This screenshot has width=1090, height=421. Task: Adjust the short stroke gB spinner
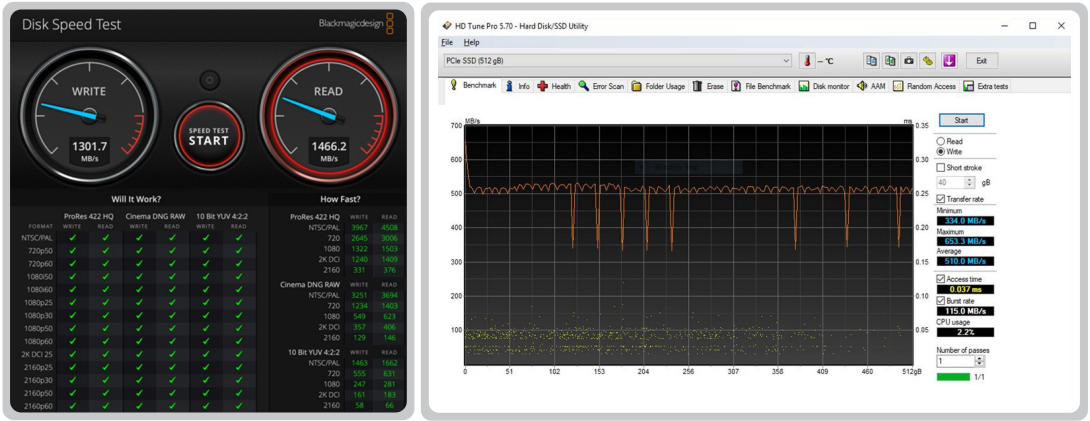[x=970, y=182]
